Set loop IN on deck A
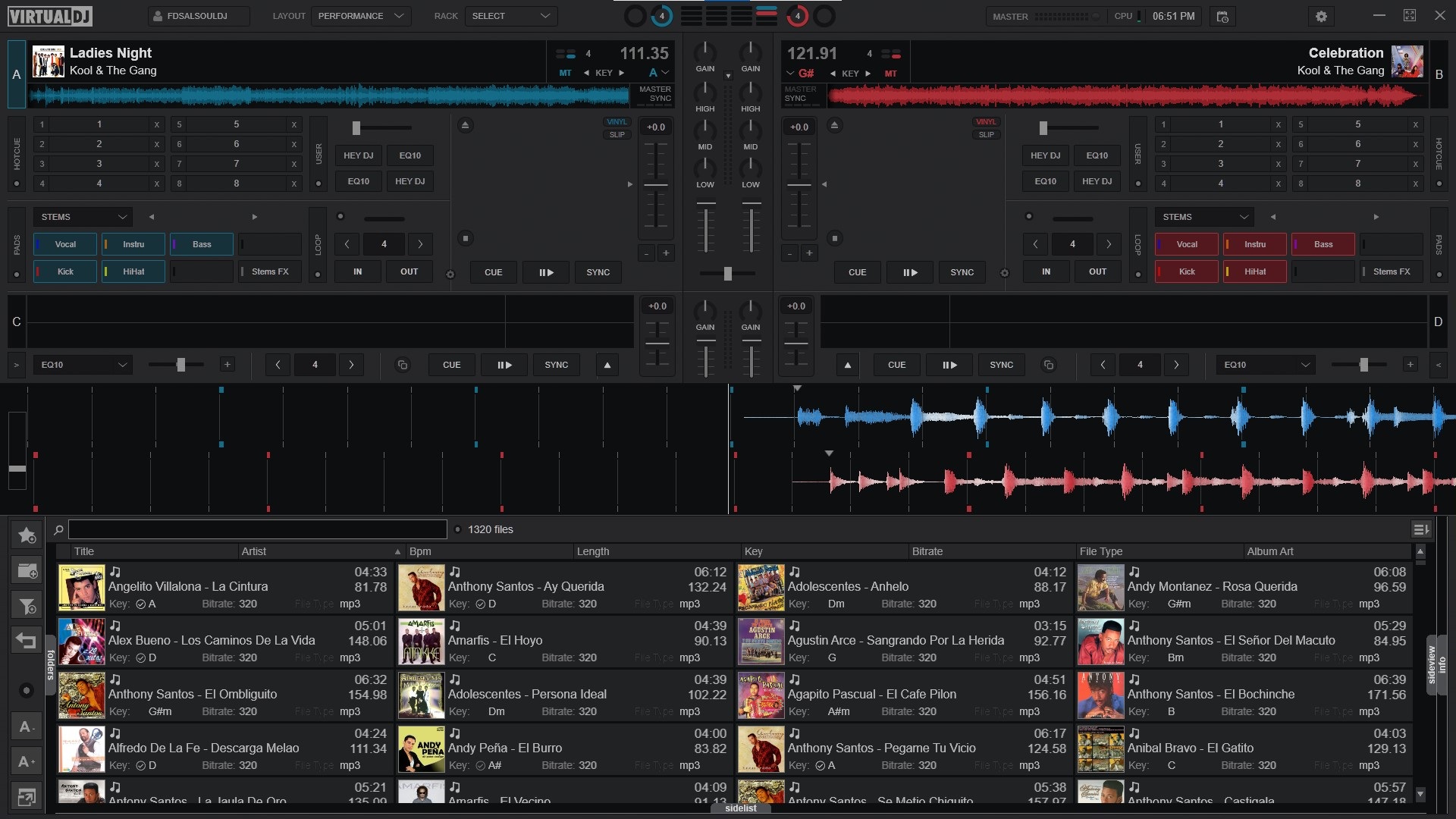The width and height of the screenshot is (1456, 819). 357,271
